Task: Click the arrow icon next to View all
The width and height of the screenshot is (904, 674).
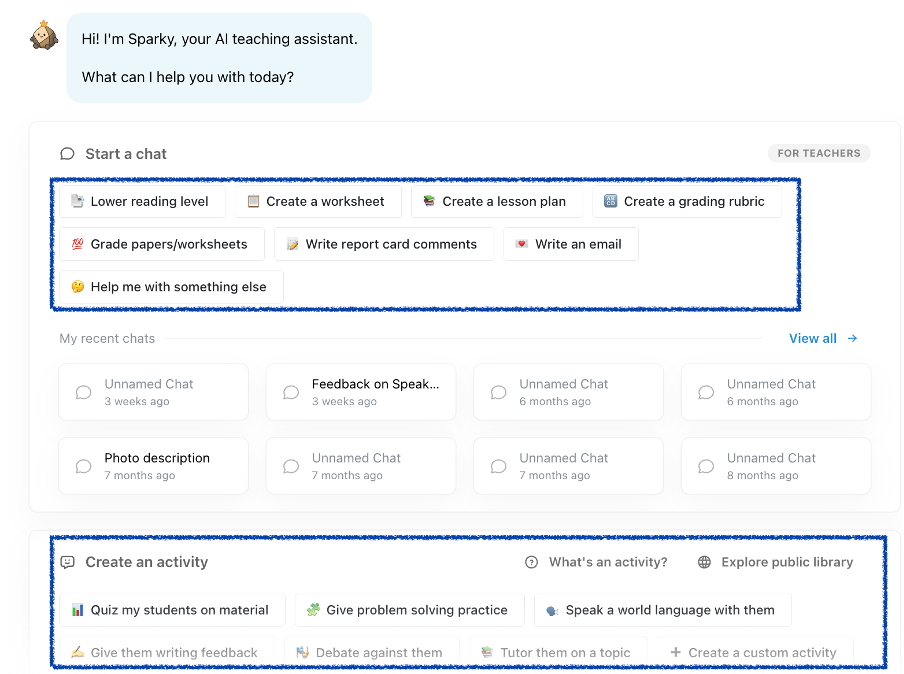Action: (853, 338)
